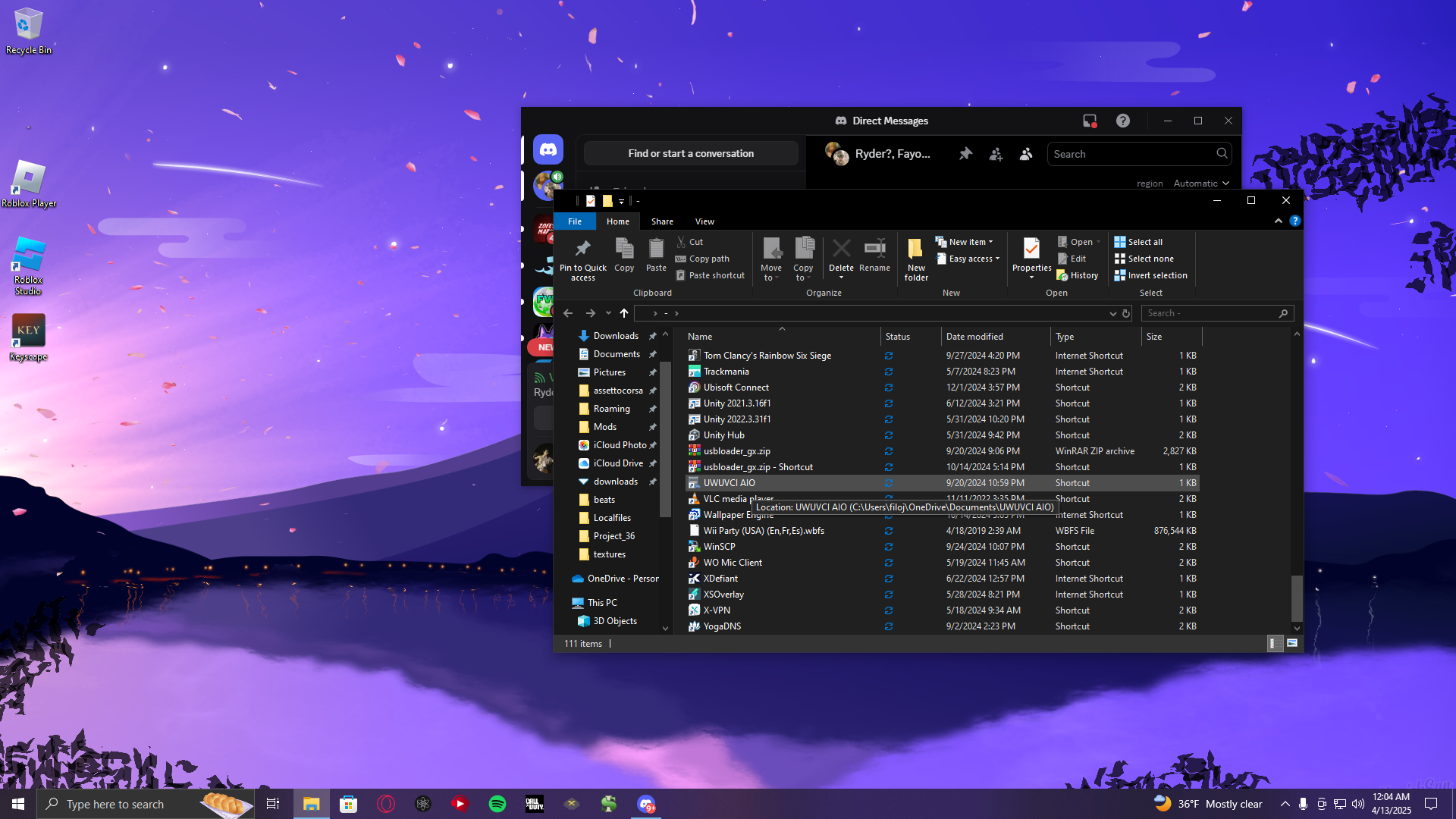Click the Windows Start button

[18, 804]
